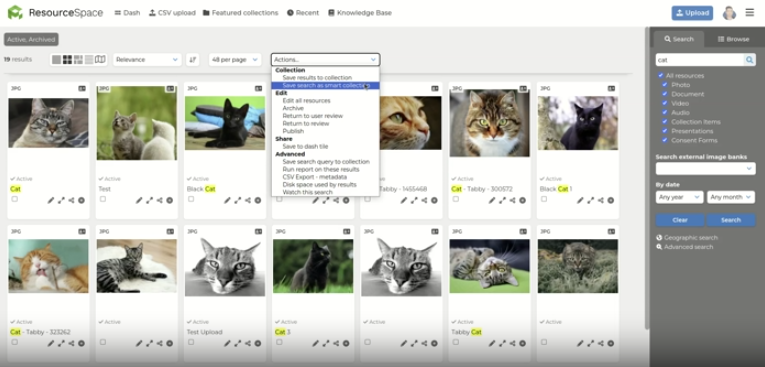
Task: Add 'Test' resource to collection
Action: tap(169, 200)
